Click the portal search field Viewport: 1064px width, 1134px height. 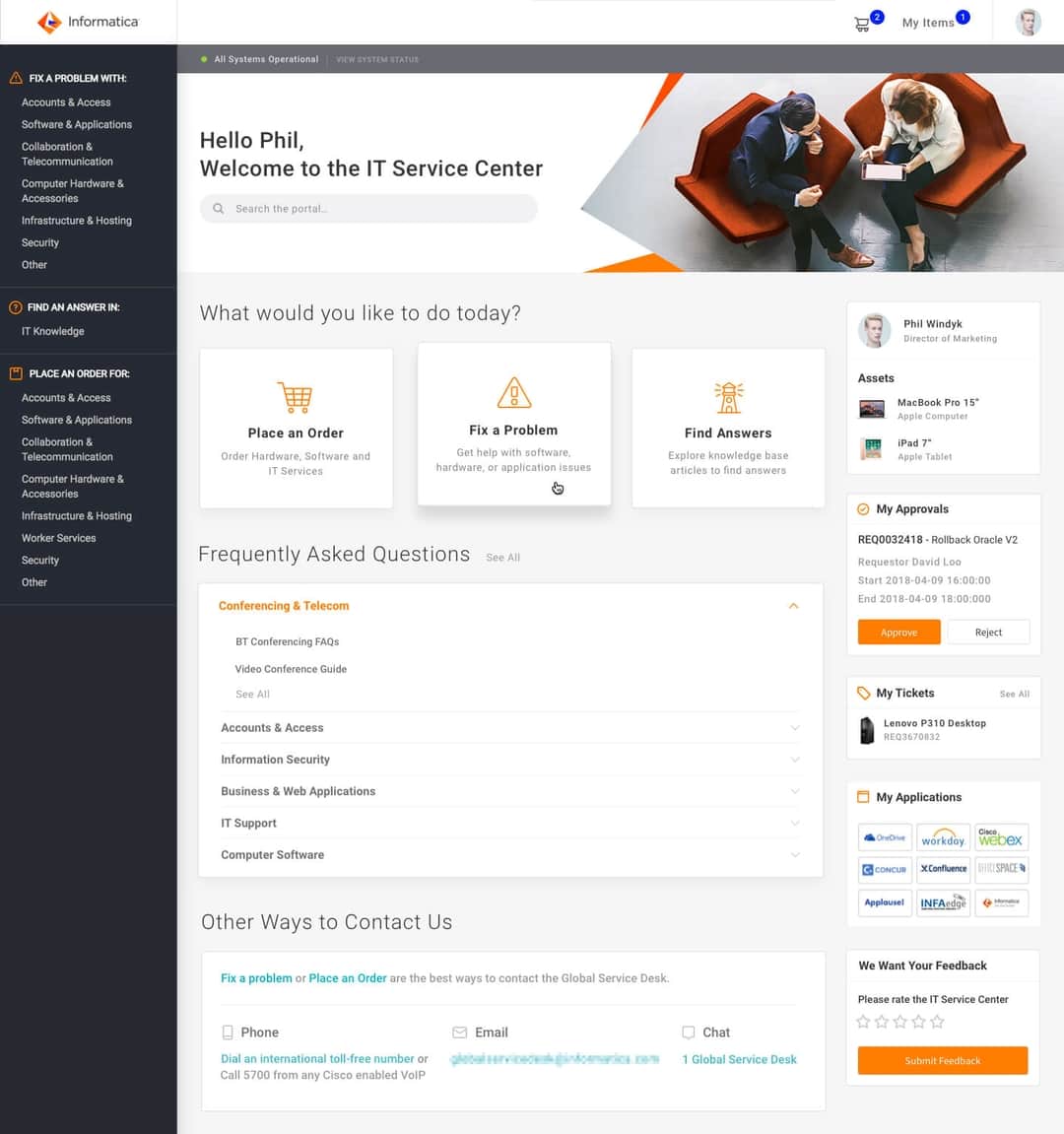(x=368, y=208)
